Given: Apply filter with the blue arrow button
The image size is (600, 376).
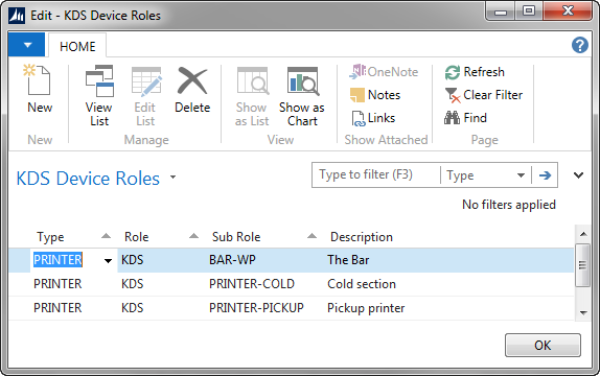Looking at the screenshot, I should (x=545, y=175).
